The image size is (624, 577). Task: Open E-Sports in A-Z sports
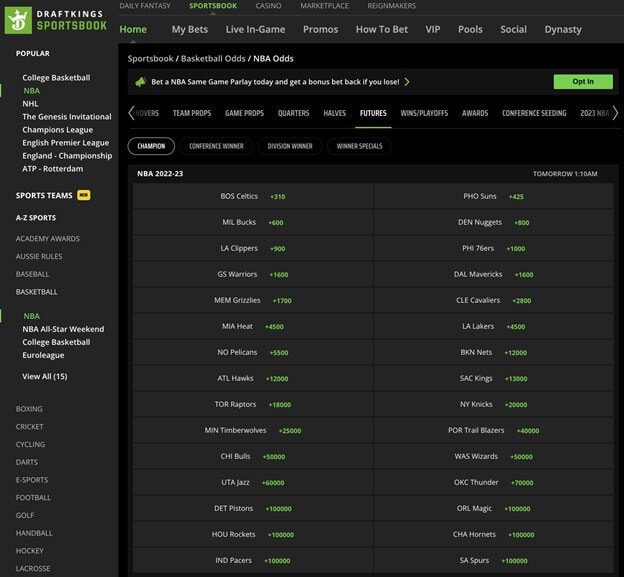tap(32, 480)
